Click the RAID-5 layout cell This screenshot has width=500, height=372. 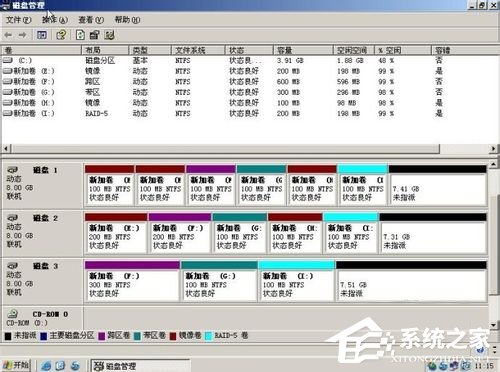[97, 114]
